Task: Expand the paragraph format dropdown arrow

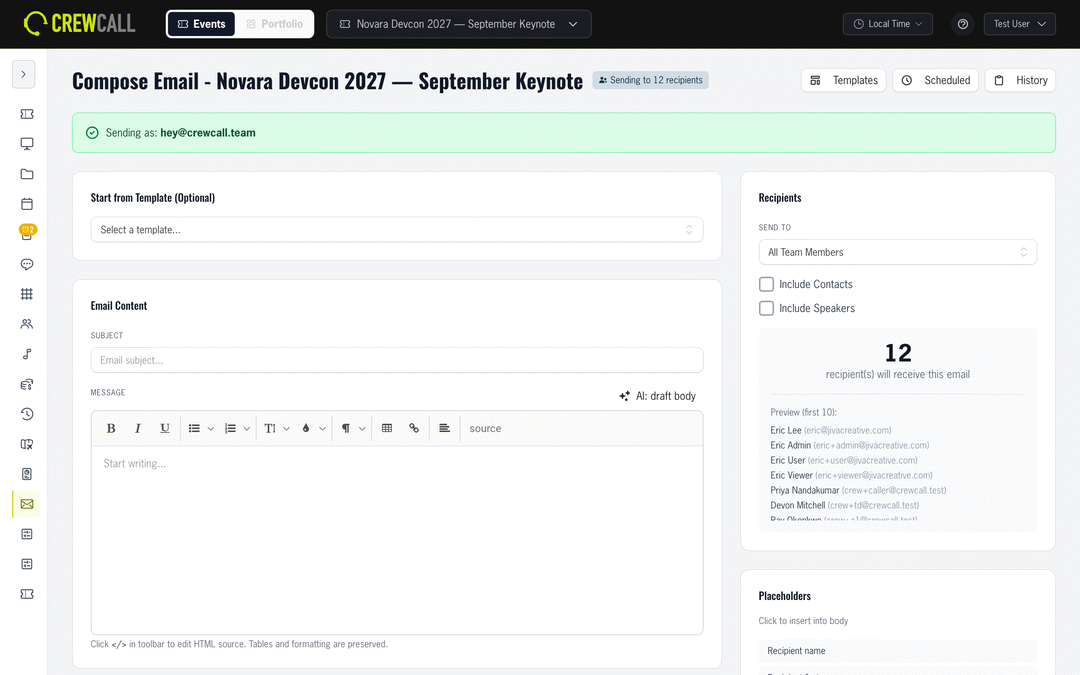Action: [x=362, y=429]
